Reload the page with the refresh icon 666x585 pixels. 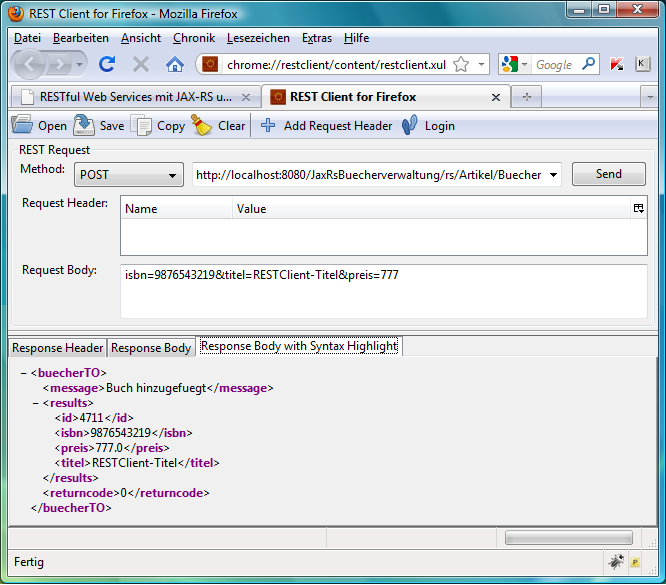pos(107,64)
